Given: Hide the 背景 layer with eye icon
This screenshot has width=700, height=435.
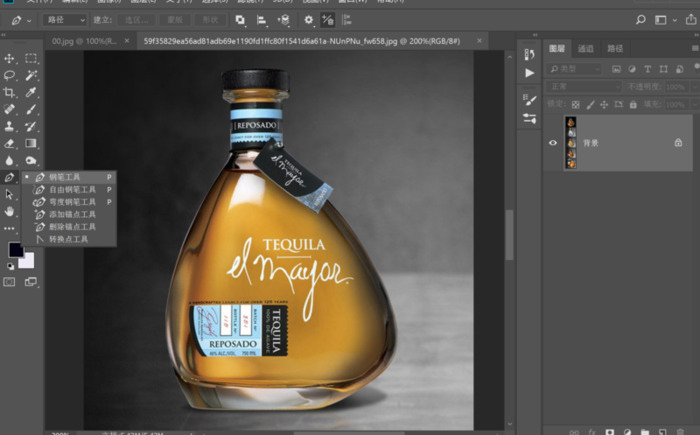Looking at the screenshot, I should coord(553,143).
